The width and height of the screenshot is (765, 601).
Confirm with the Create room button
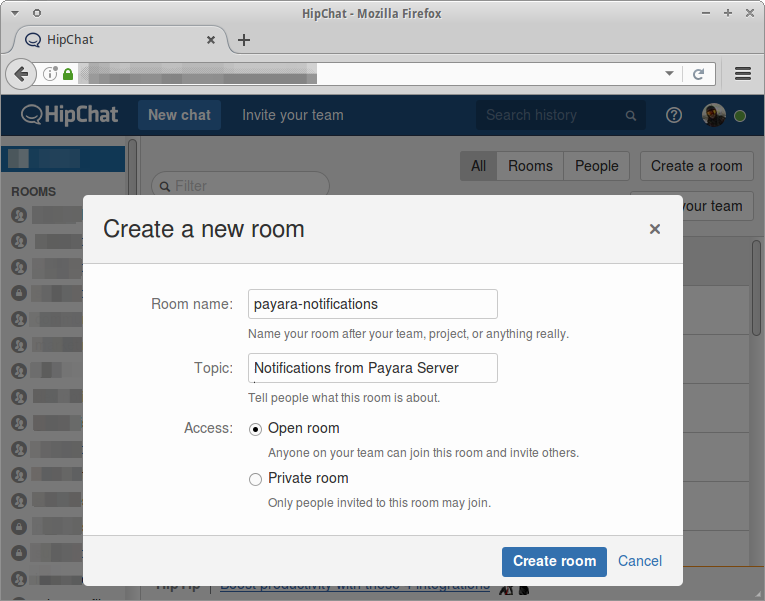(554, 561)
